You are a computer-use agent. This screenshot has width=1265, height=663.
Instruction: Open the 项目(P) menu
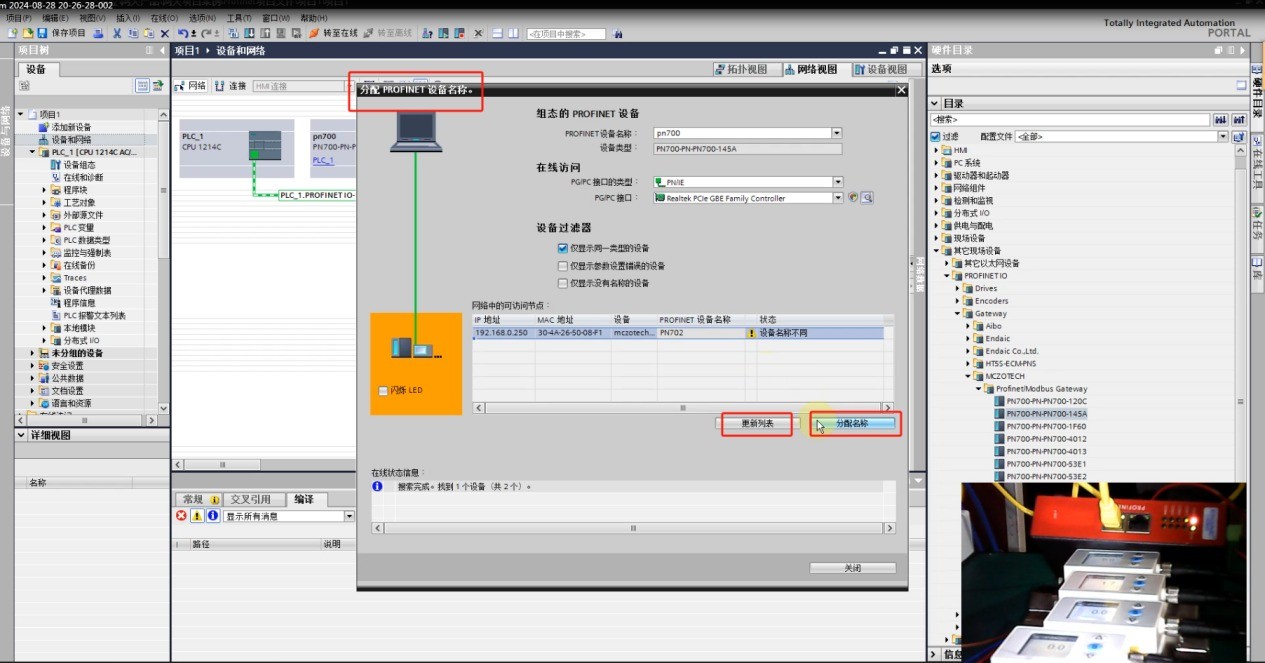point(18,18)
